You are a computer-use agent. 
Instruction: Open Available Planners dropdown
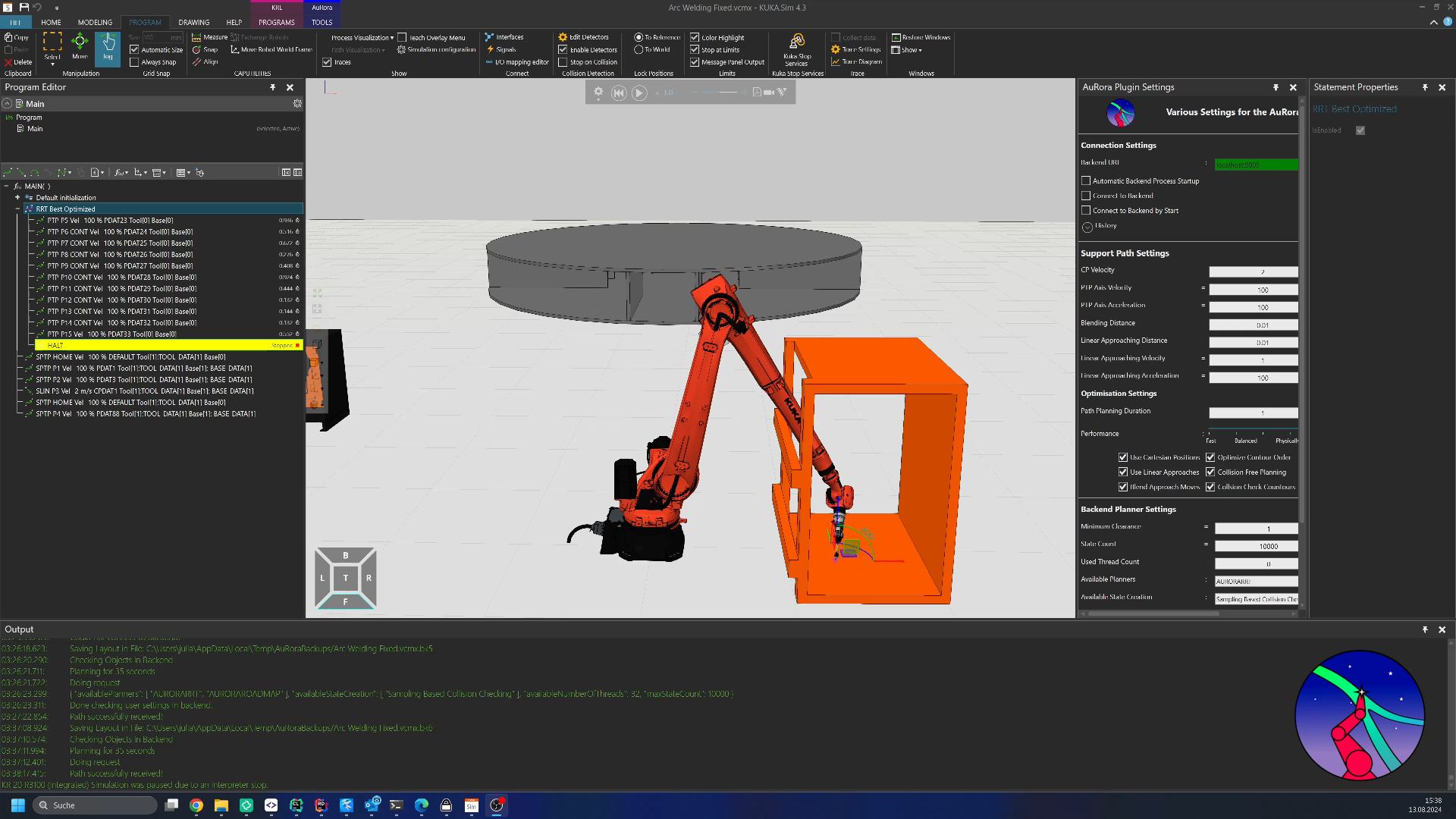[x=1256, y=582]
